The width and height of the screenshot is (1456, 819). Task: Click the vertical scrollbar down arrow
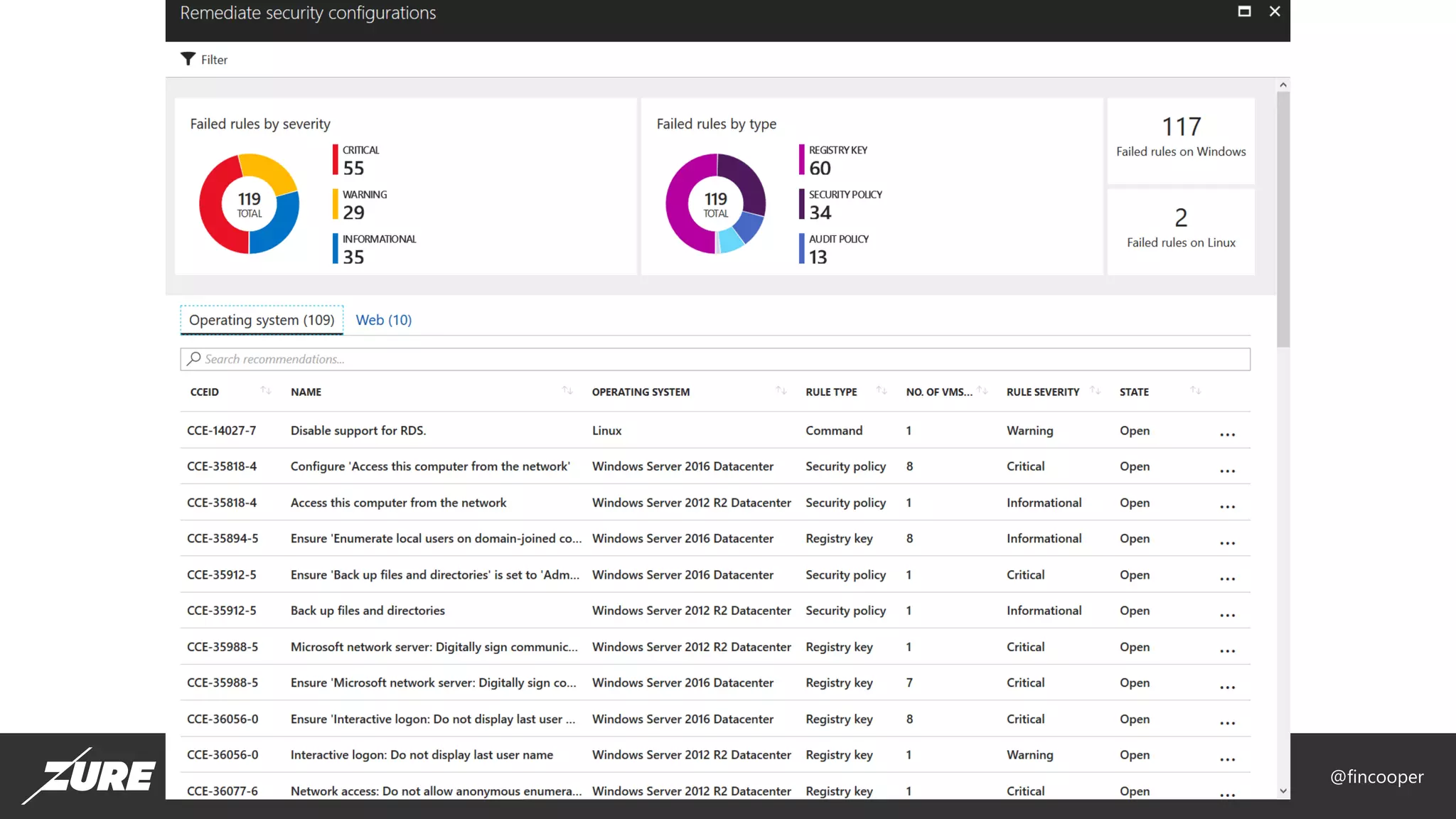coord(1283,791)
